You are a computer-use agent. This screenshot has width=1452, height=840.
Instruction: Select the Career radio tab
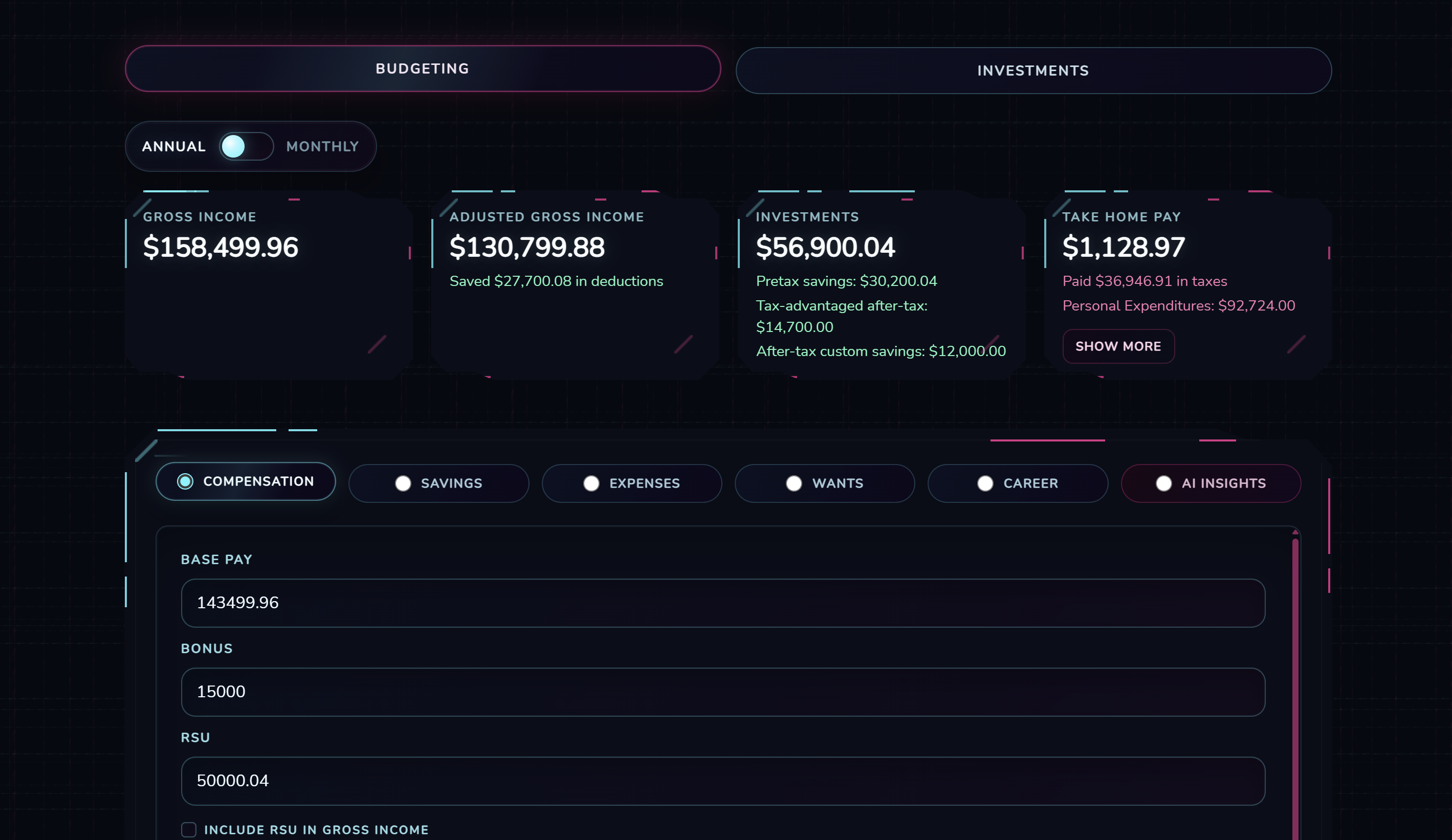(1017, 483)
